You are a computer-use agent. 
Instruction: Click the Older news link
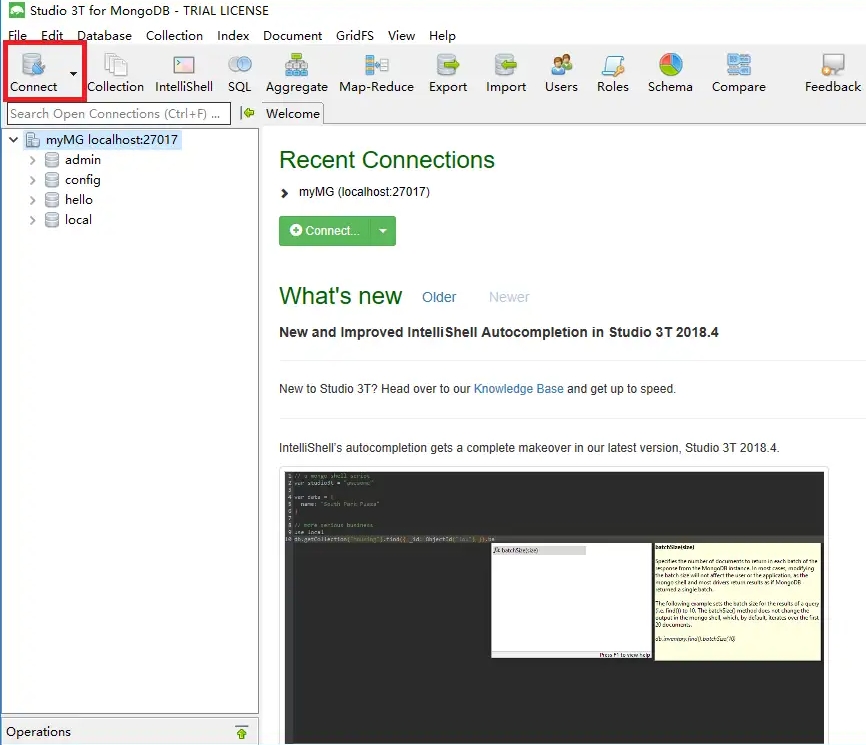439,297
